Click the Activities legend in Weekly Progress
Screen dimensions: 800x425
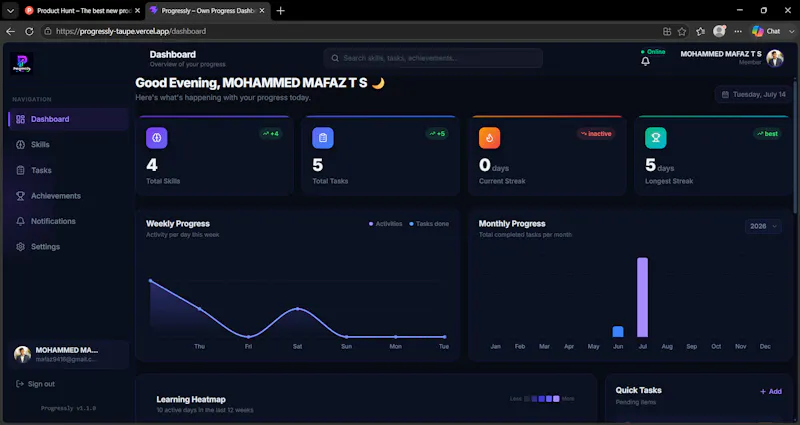(x=385, y=223)
